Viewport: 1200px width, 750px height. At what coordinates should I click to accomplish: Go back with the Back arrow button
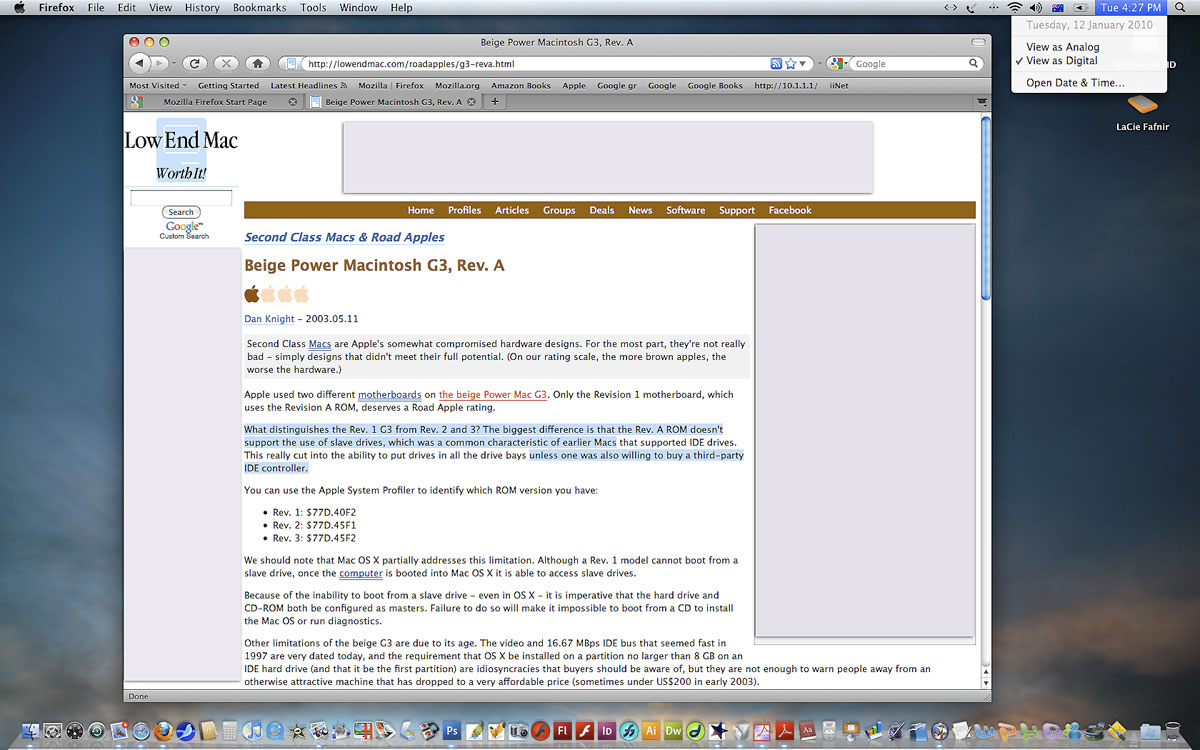click(x=139, y=63)
